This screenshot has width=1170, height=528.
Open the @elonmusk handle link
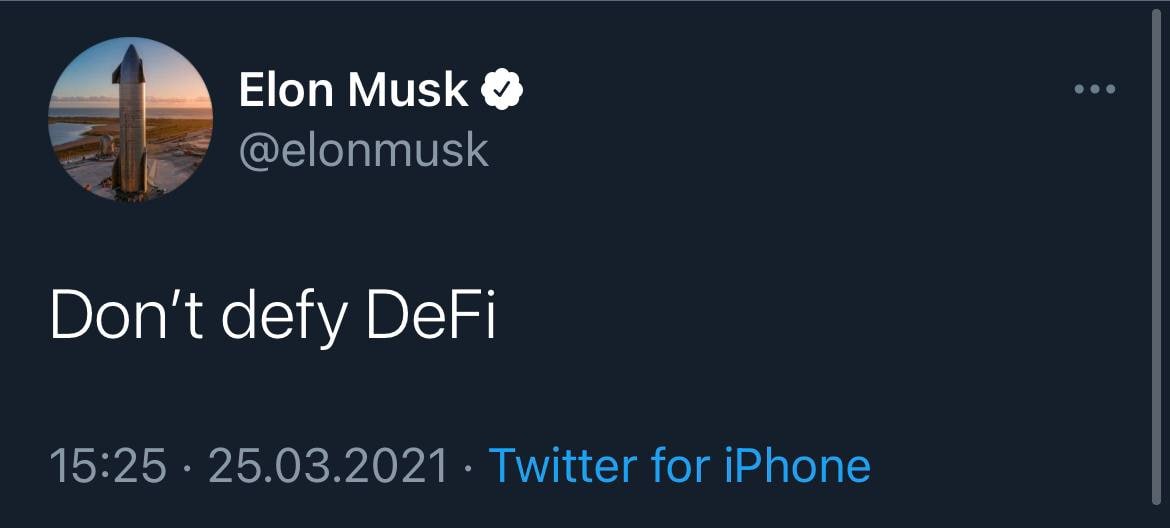point(364,150)
